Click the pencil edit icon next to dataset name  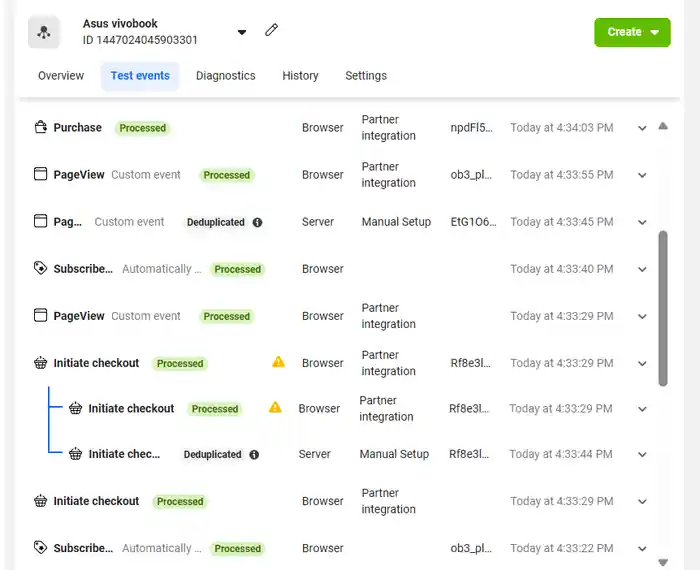(271, 30)
